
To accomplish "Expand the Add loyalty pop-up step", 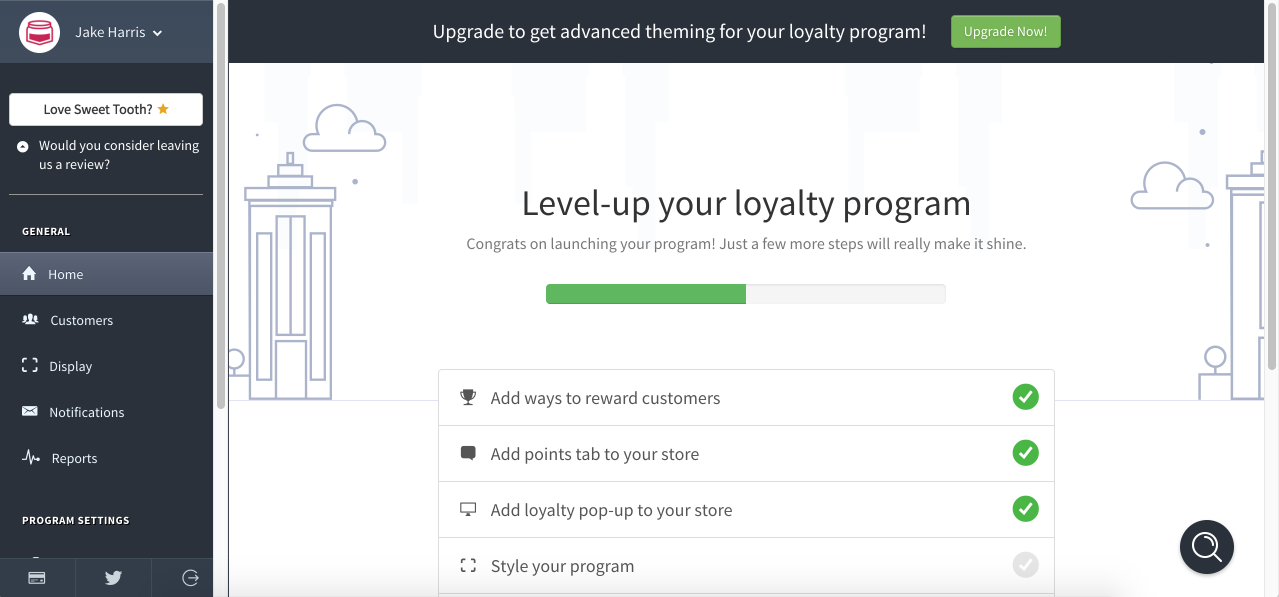I will (746, 509).
